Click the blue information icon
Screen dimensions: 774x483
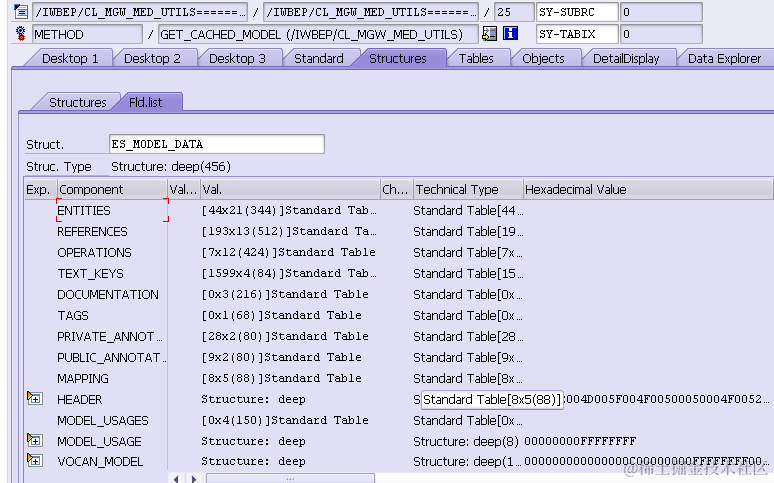pyautogui.click(x=510, y=34)
